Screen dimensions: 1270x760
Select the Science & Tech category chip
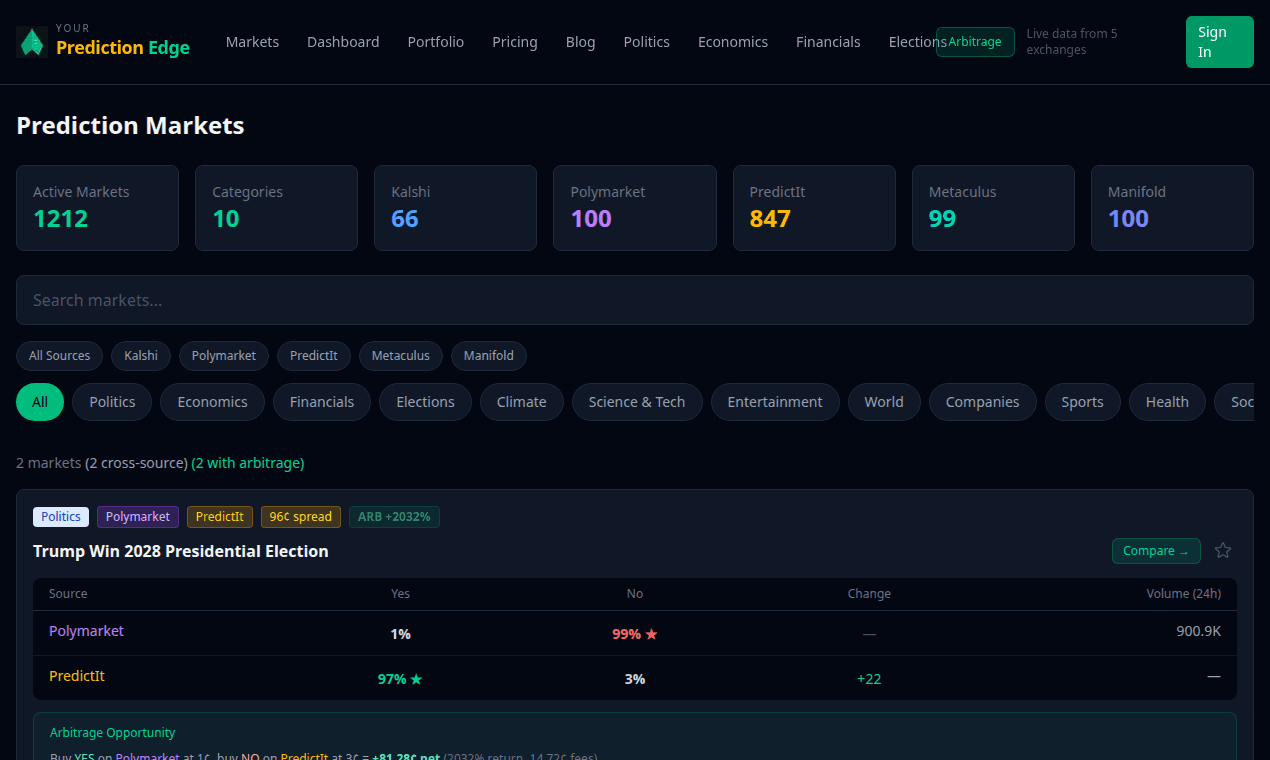point(637,401)
